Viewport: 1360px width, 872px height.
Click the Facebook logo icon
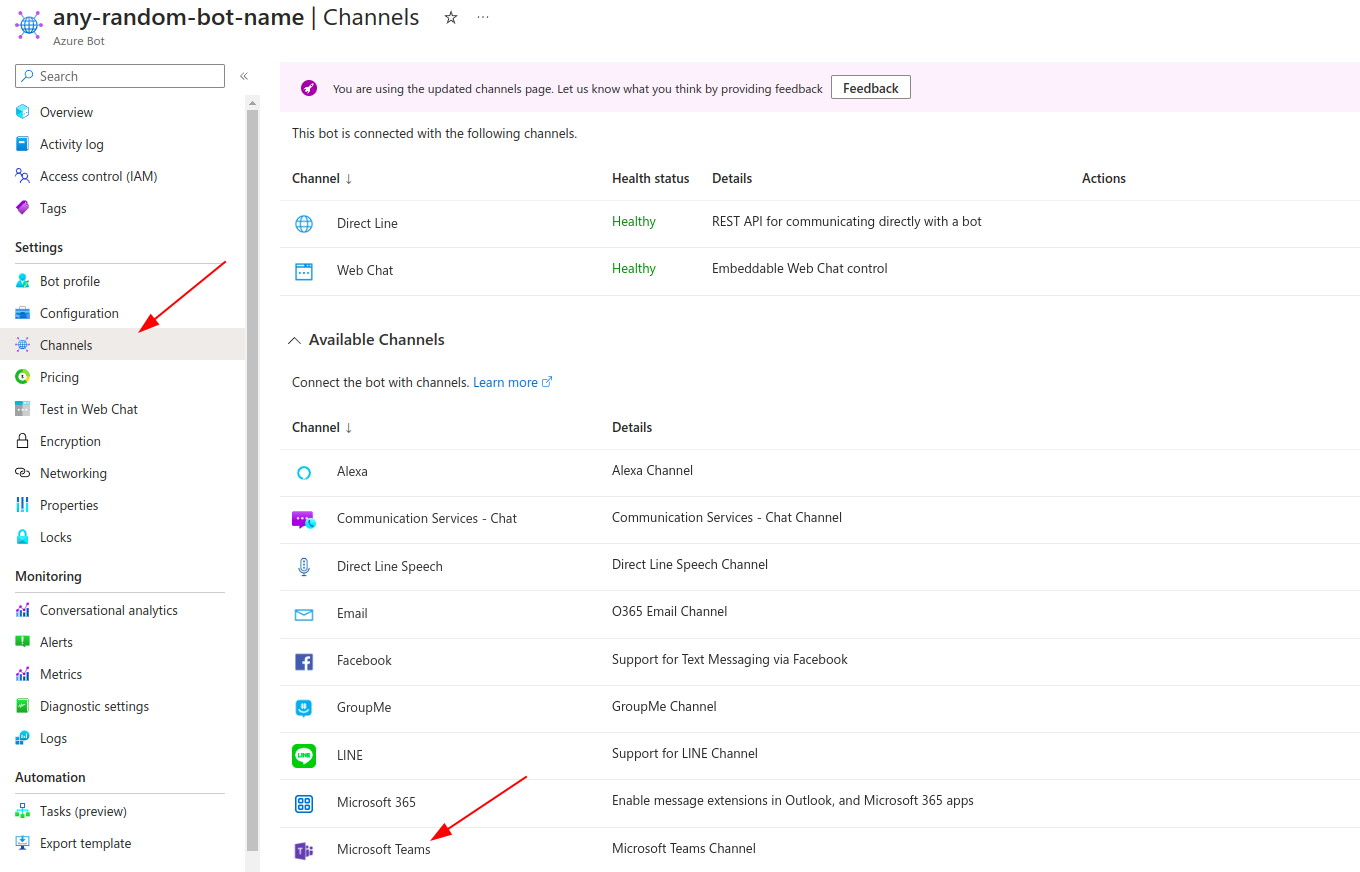coord(304,661)
